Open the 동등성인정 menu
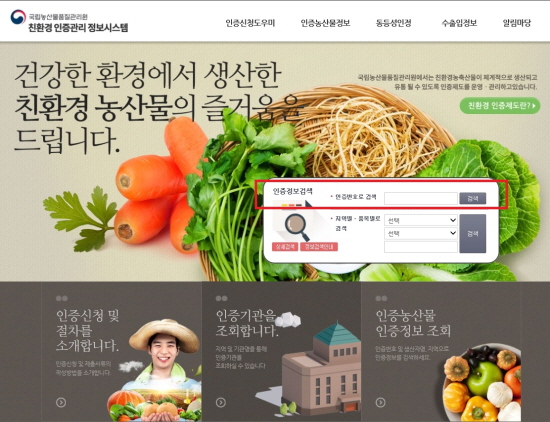550x422 pixels. pos(393,23)
